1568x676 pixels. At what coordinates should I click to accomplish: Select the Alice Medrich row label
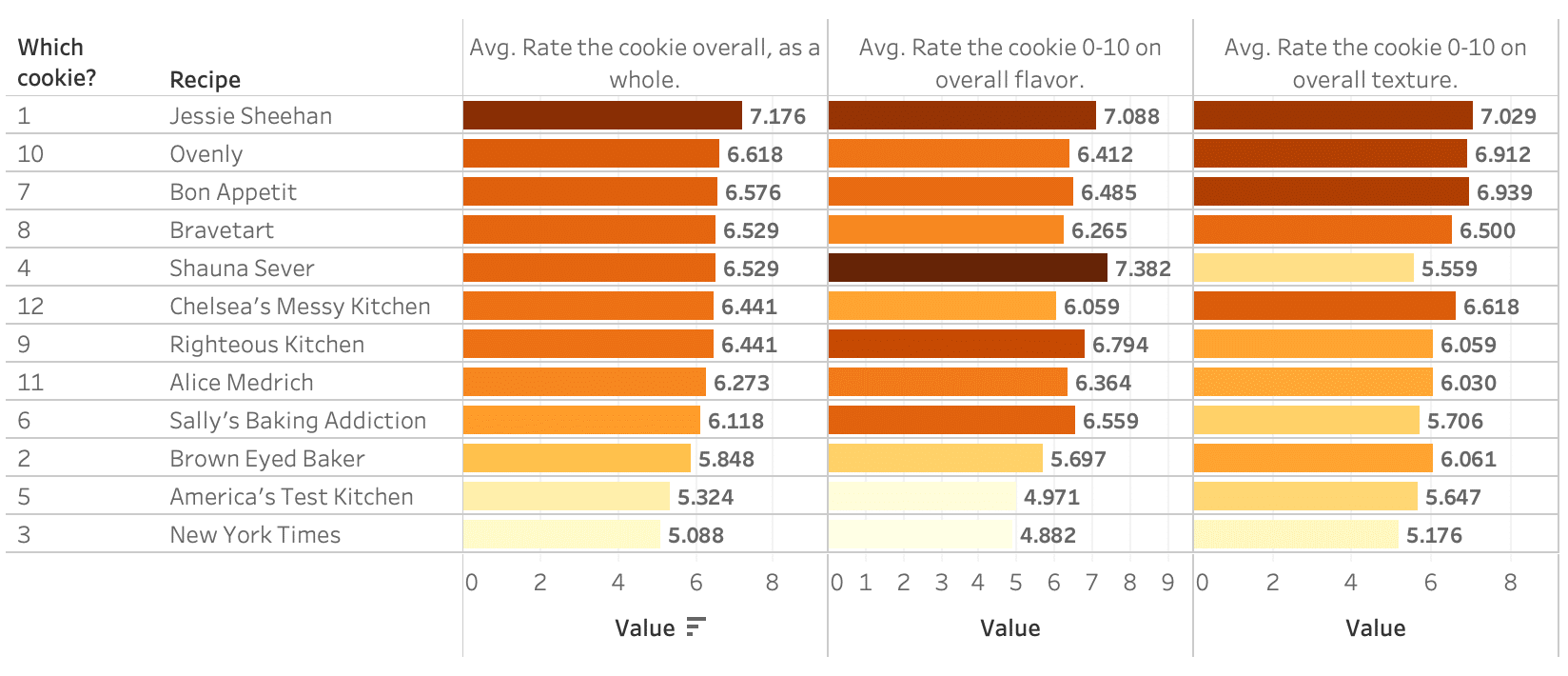[241, 382]
